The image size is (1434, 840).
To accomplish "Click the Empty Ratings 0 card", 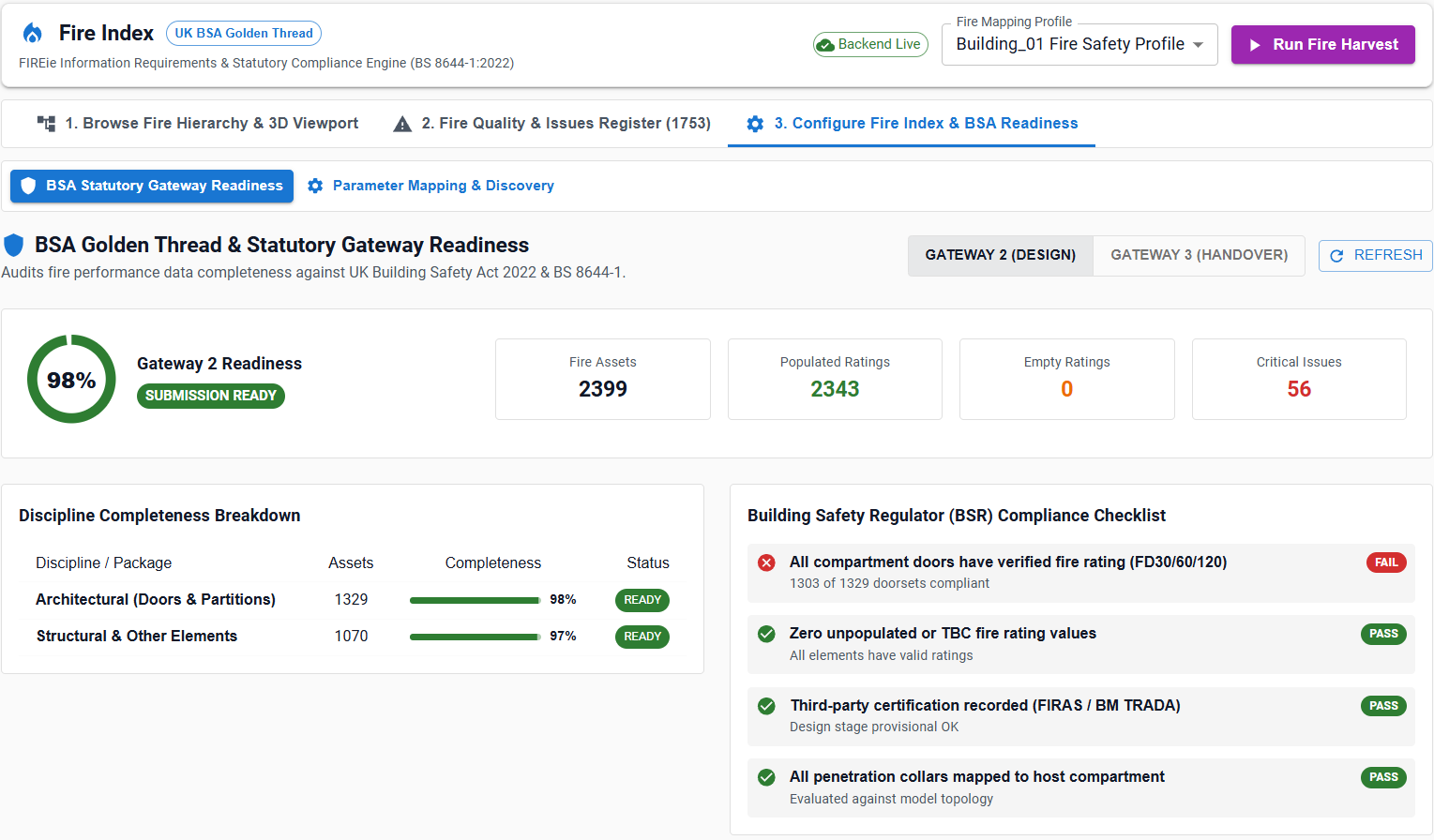I will click(x=1067, y=379).
